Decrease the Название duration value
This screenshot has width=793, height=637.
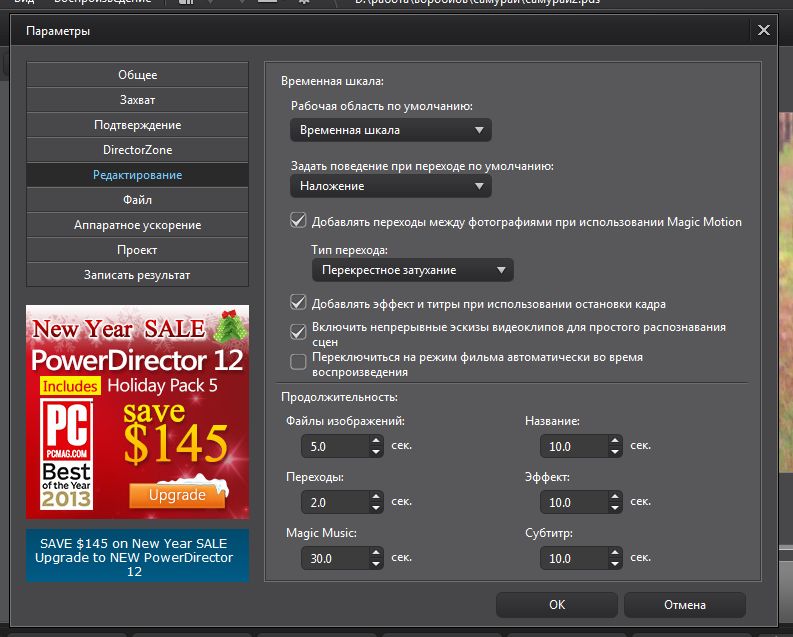pyautogui.click(x=615, y=452)
